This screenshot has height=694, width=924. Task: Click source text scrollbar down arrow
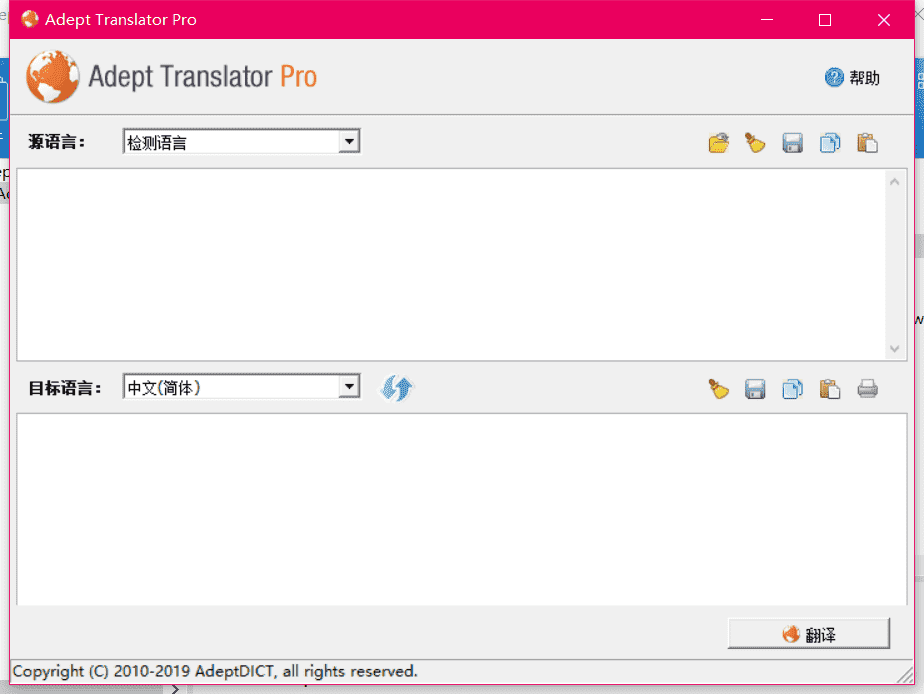(x=895, y=349)
